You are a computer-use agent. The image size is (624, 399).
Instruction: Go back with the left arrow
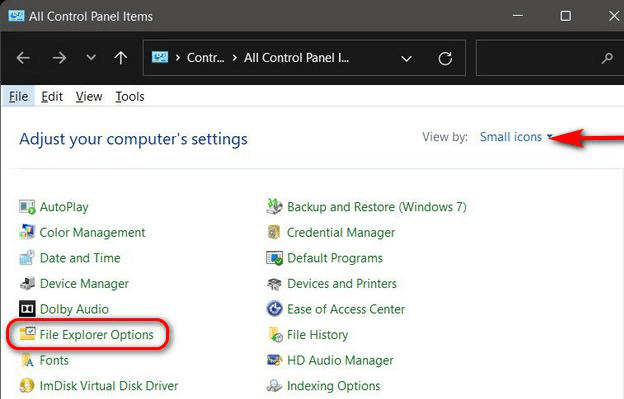tap(23, 58)
